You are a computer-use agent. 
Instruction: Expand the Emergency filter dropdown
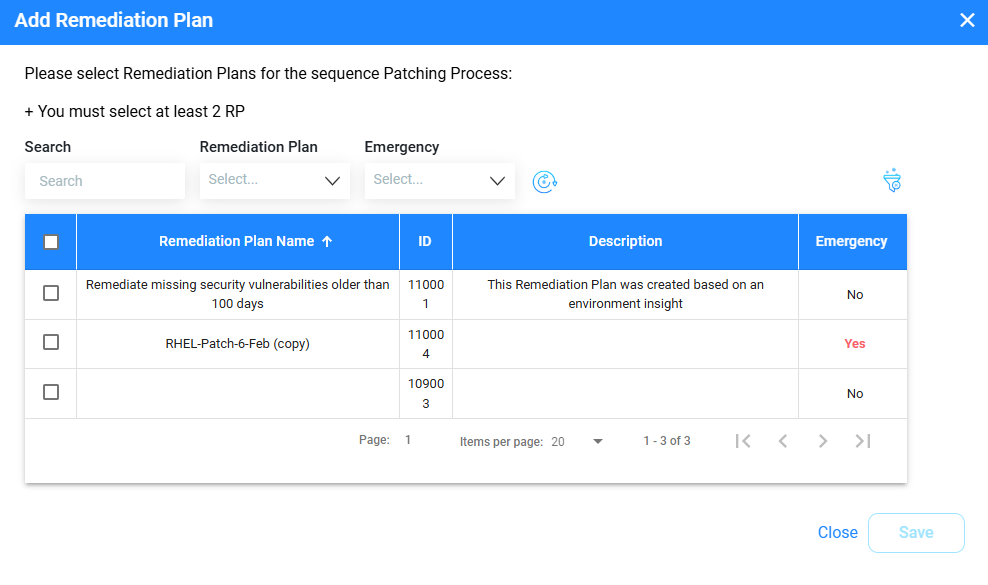[x=440, y=181]
